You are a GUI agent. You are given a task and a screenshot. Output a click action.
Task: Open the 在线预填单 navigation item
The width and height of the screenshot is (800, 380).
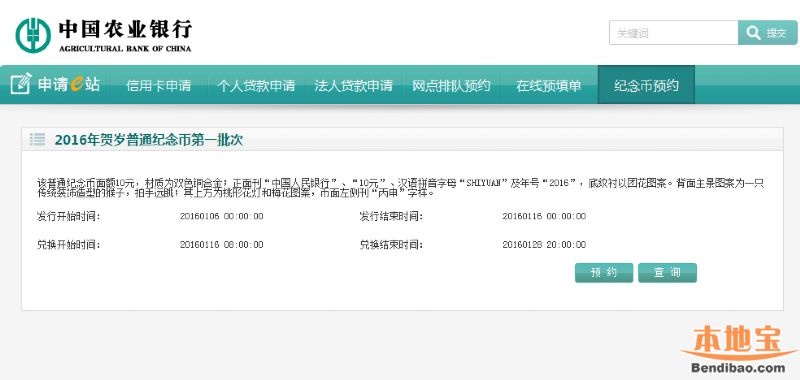[548, 85]
